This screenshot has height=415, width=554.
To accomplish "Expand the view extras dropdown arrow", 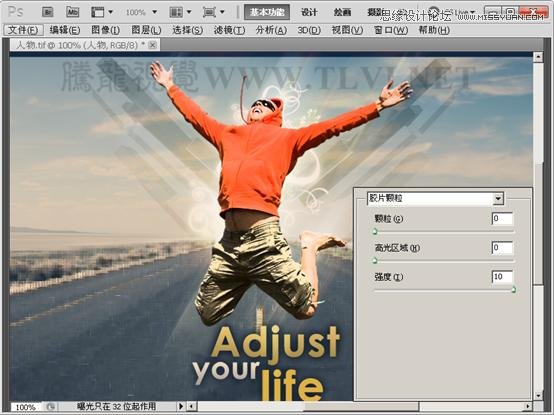I will pyautogui.click(x=111, y=12).
